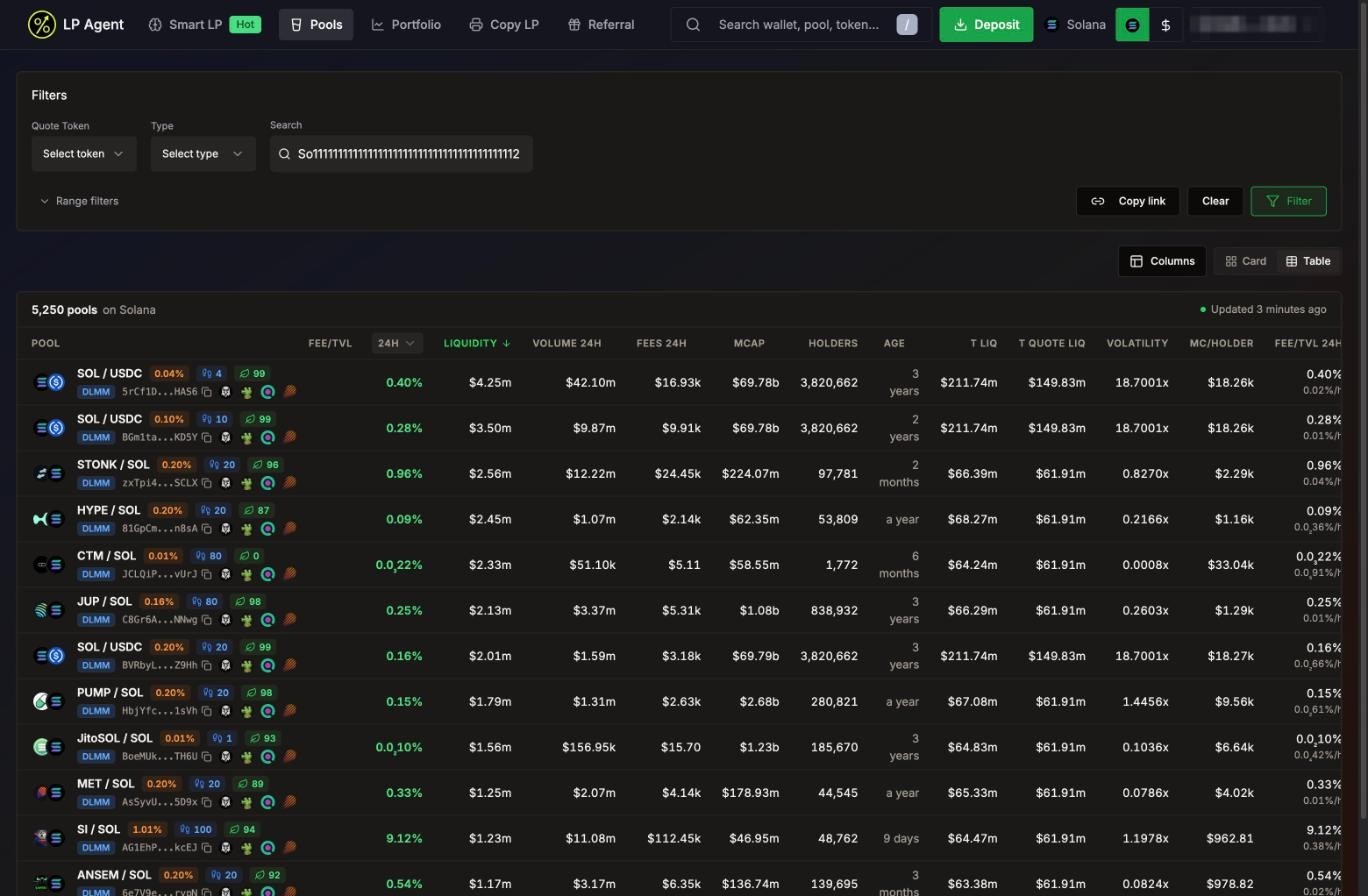
Task: Open the Columns chooser
Action: pos(1162,261)
